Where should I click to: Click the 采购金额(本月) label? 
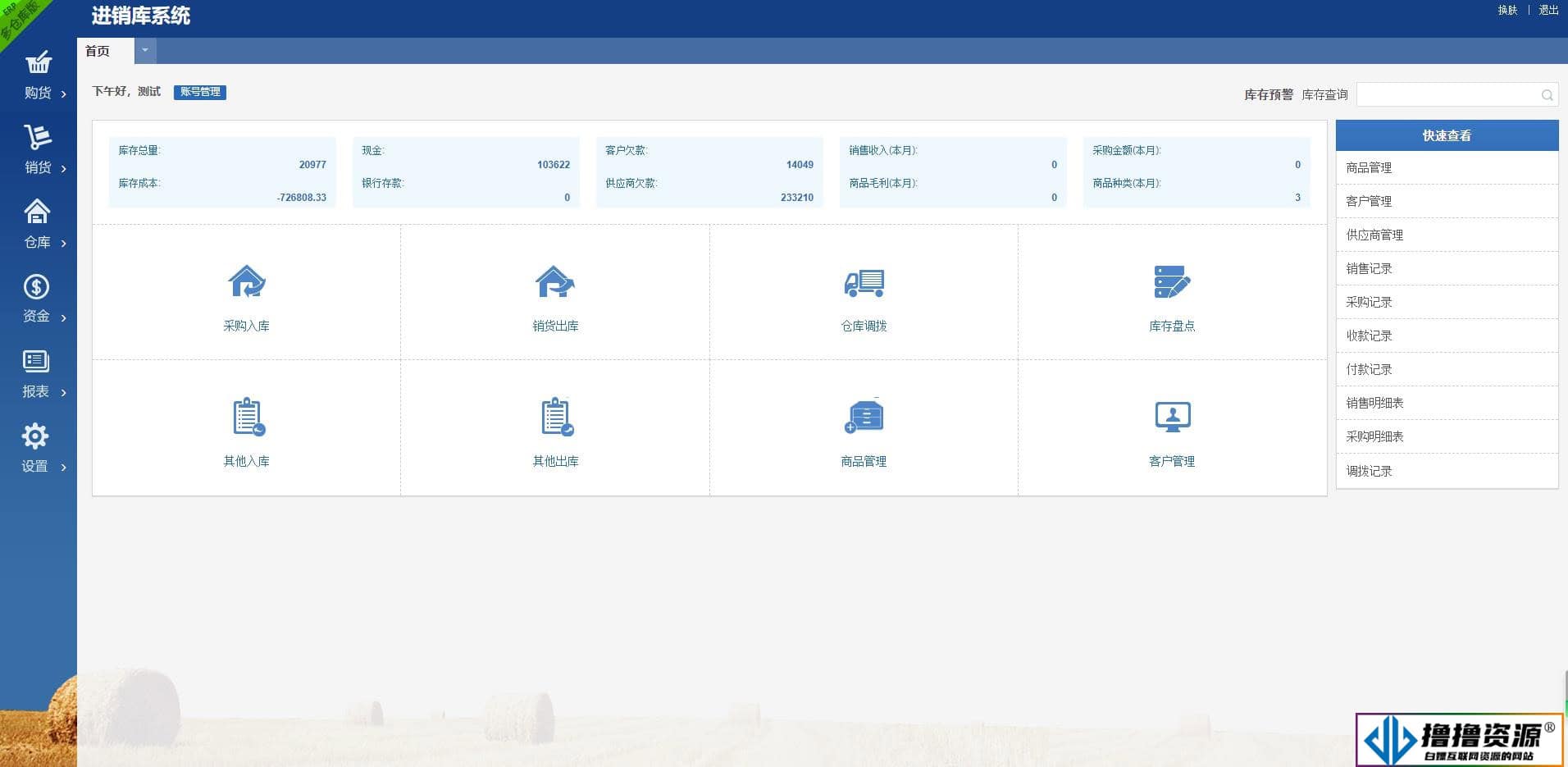click(x=1127, y=150)
